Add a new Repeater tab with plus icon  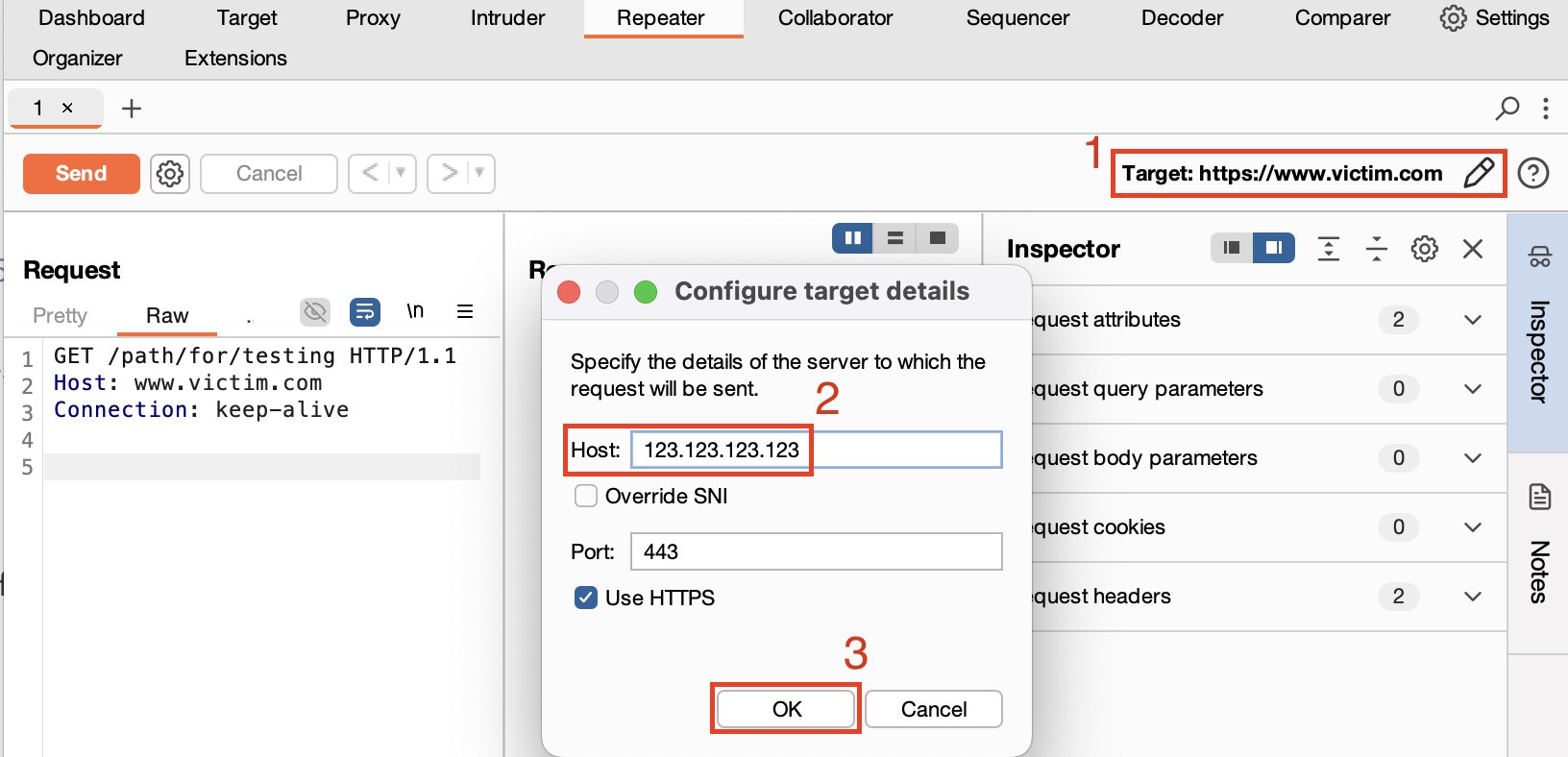click(132, 109)
